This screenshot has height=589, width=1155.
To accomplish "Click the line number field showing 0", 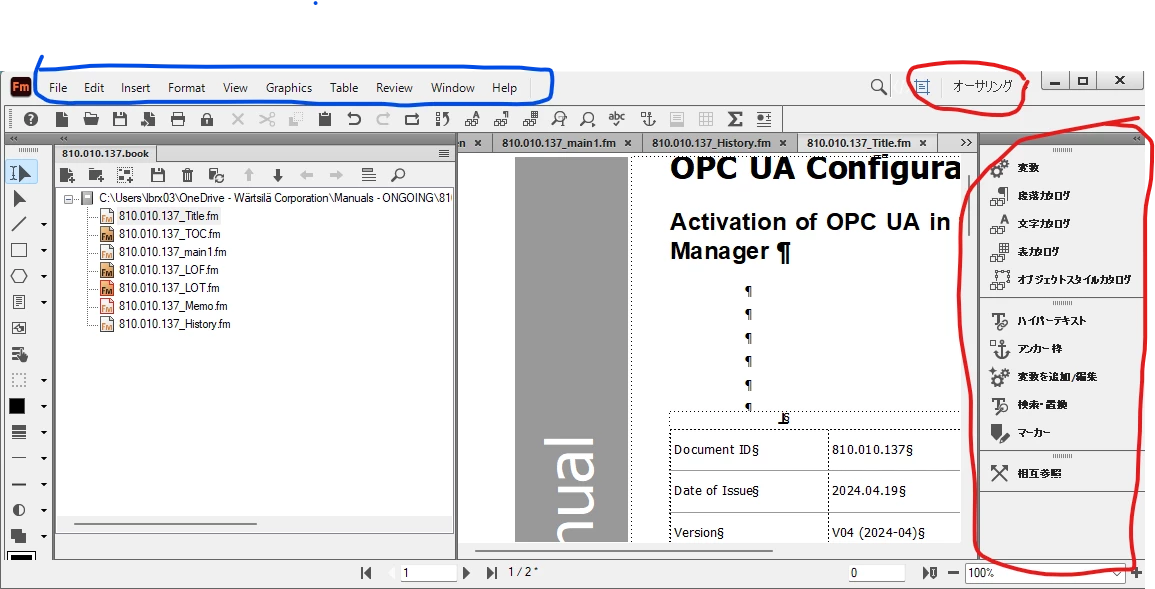I will [877, 573].
